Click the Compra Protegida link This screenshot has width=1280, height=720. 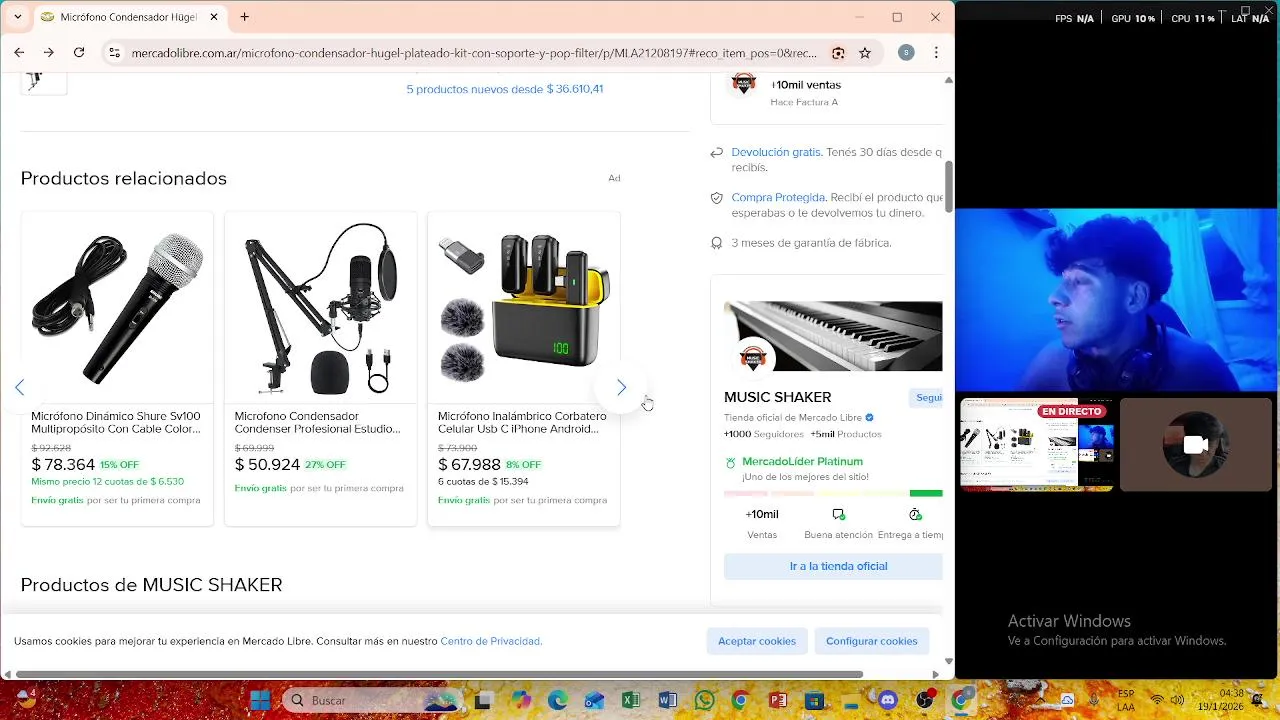pyautogui.click(x=778, y=197)
